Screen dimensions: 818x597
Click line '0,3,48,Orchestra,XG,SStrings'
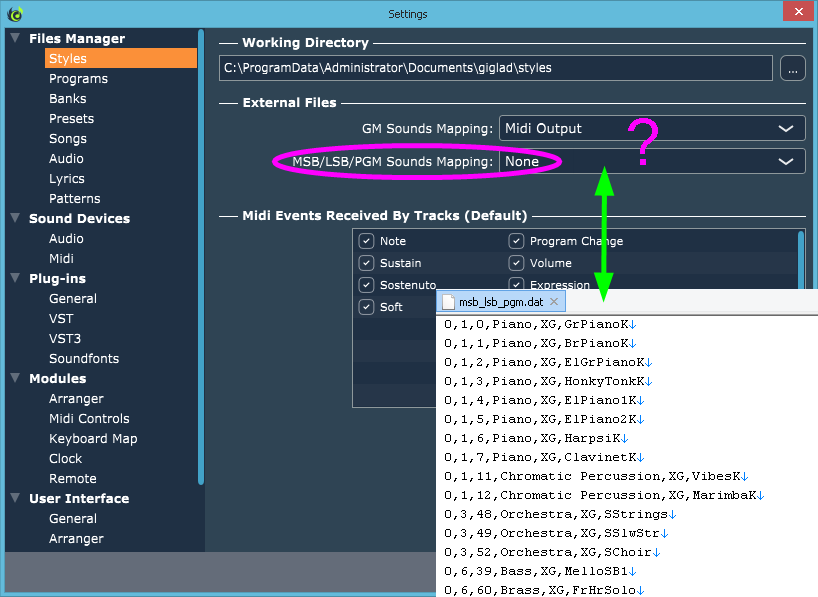pyautogui.click(x=560, y=515)
